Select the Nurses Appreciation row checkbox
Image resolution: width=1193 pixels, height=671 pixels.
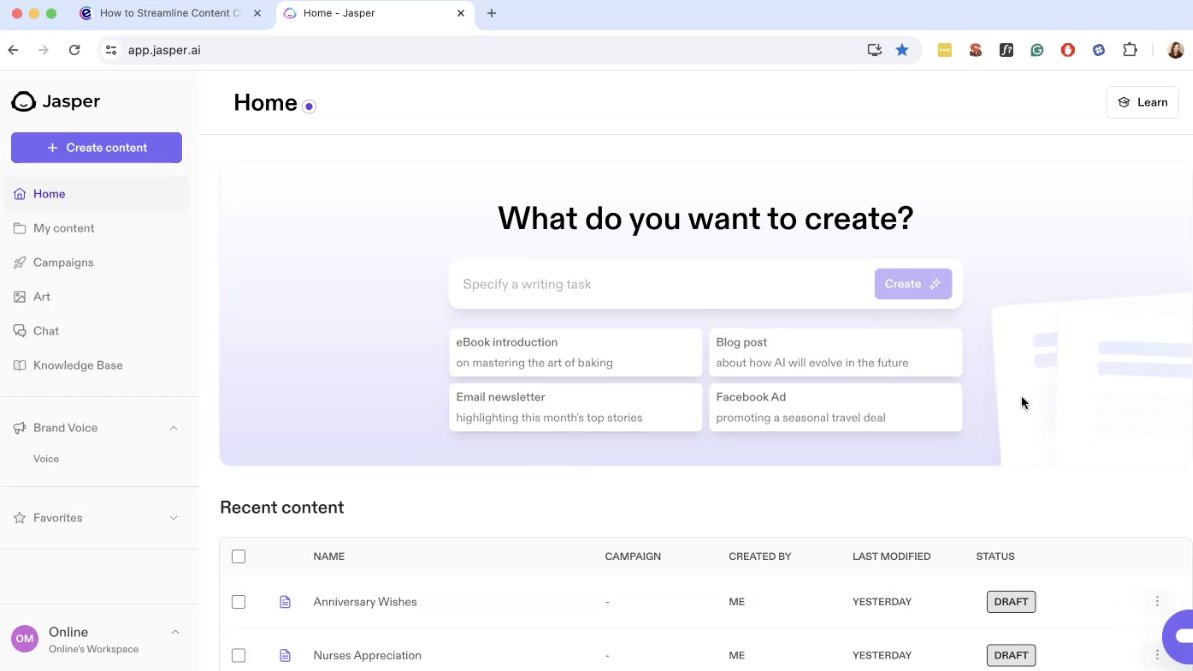(x=238, y=656)
